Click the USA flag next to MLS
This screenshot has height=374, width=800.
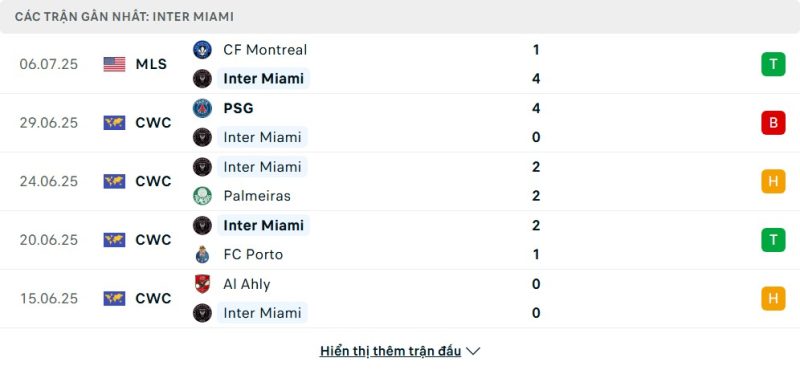point(114,64)
